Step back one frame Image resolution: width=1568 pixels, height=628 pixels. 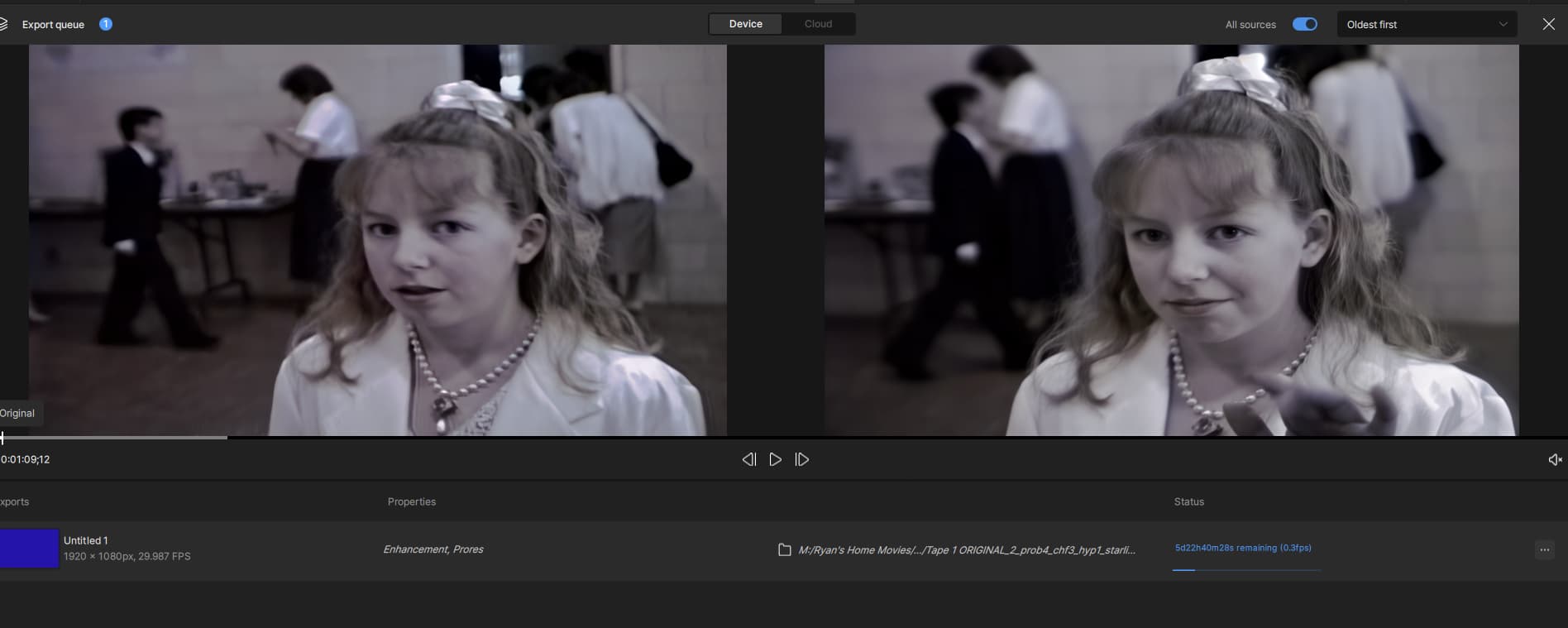pyautogui.click(x=749, y=459)
